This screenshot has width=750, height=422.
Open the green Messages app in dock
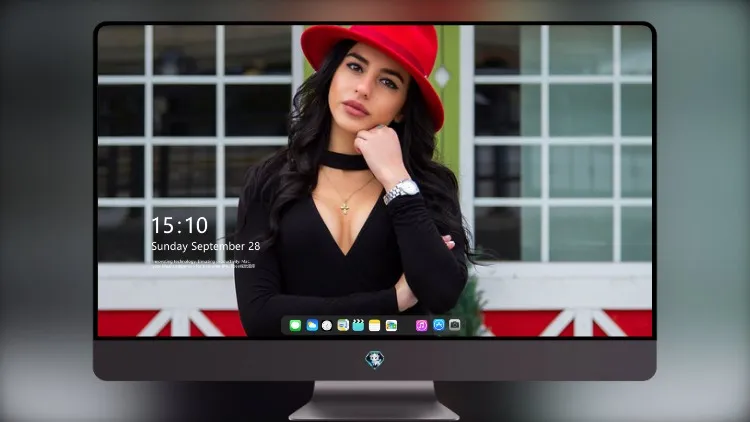click(x=295, y=325)
